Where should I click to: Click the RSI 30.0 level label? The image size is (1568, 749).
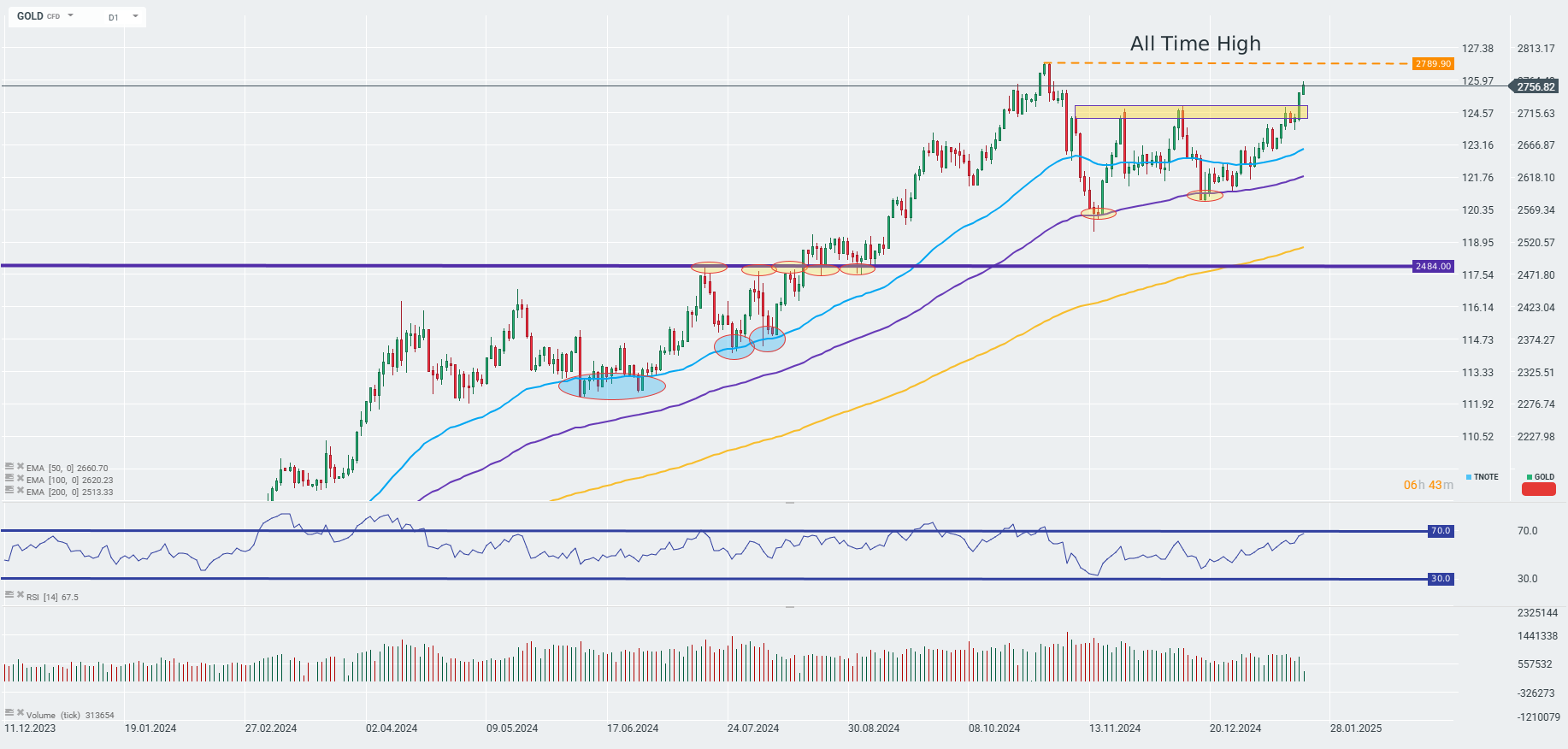(1441, 579)
